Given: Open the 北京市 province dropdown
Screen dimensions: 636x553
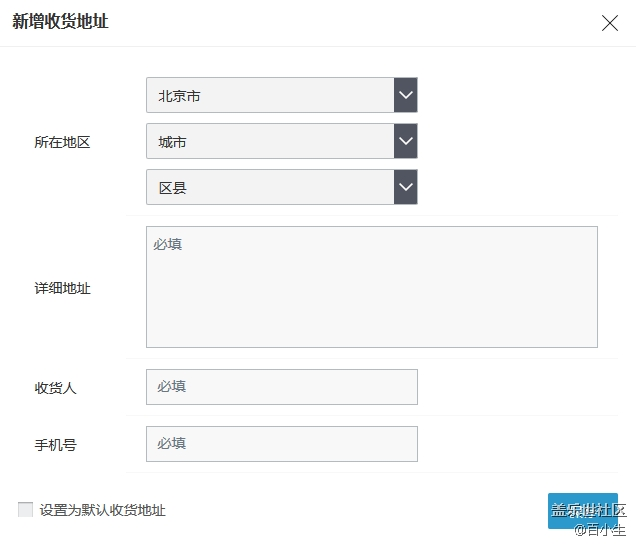Looking at the screenshot, I should 270,96.
